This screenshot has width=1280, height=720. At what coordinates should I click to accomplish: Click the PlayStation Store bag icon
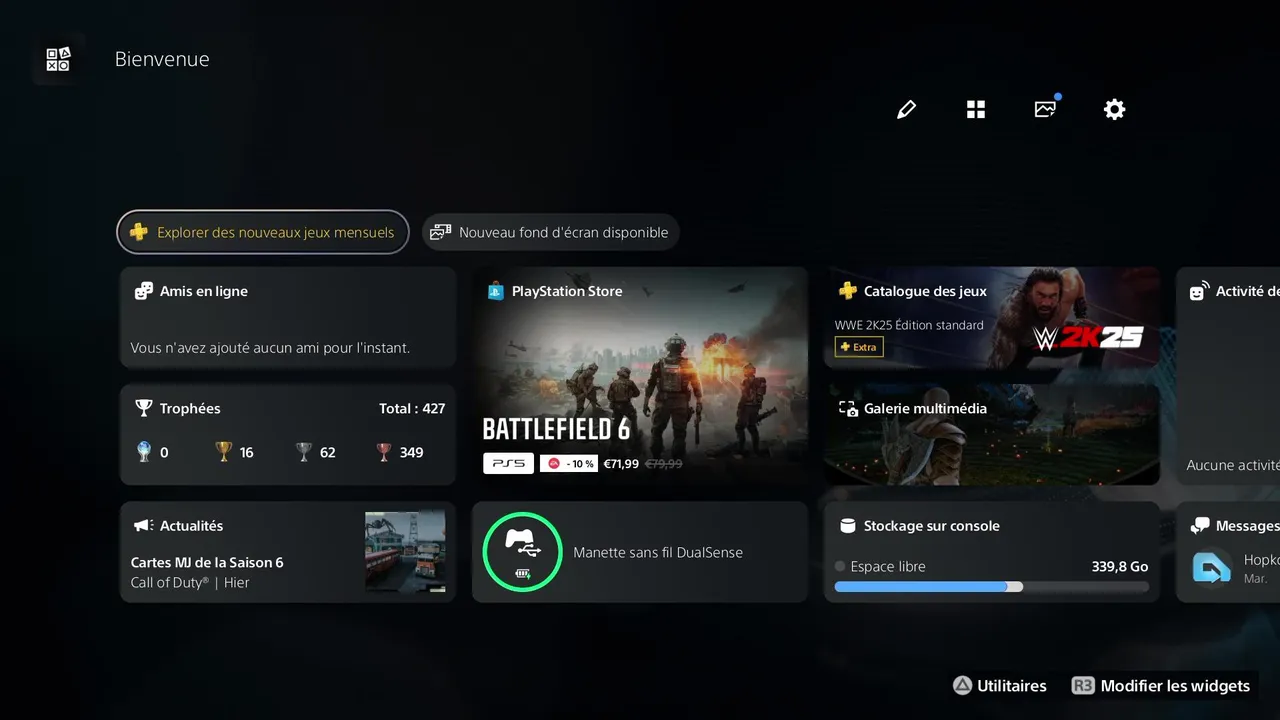[x=496, y=291]
